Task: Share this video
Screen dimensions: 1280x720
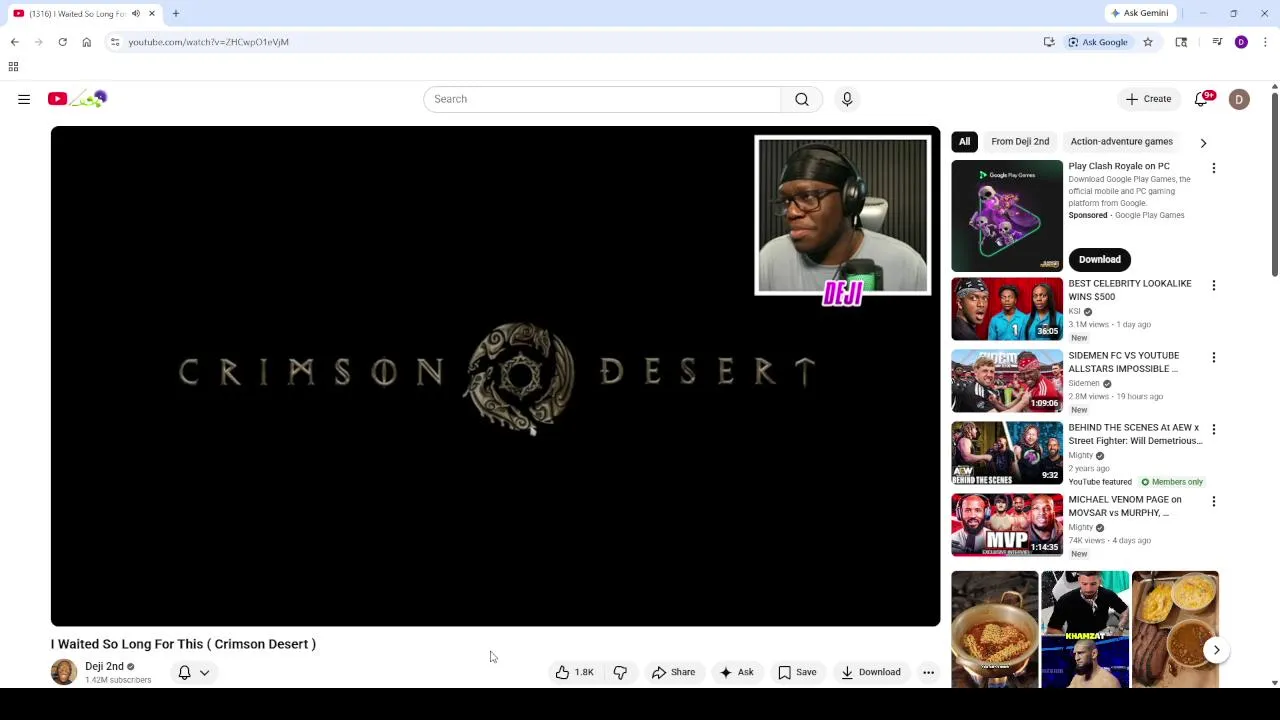Action: click(x=673, y=672)
